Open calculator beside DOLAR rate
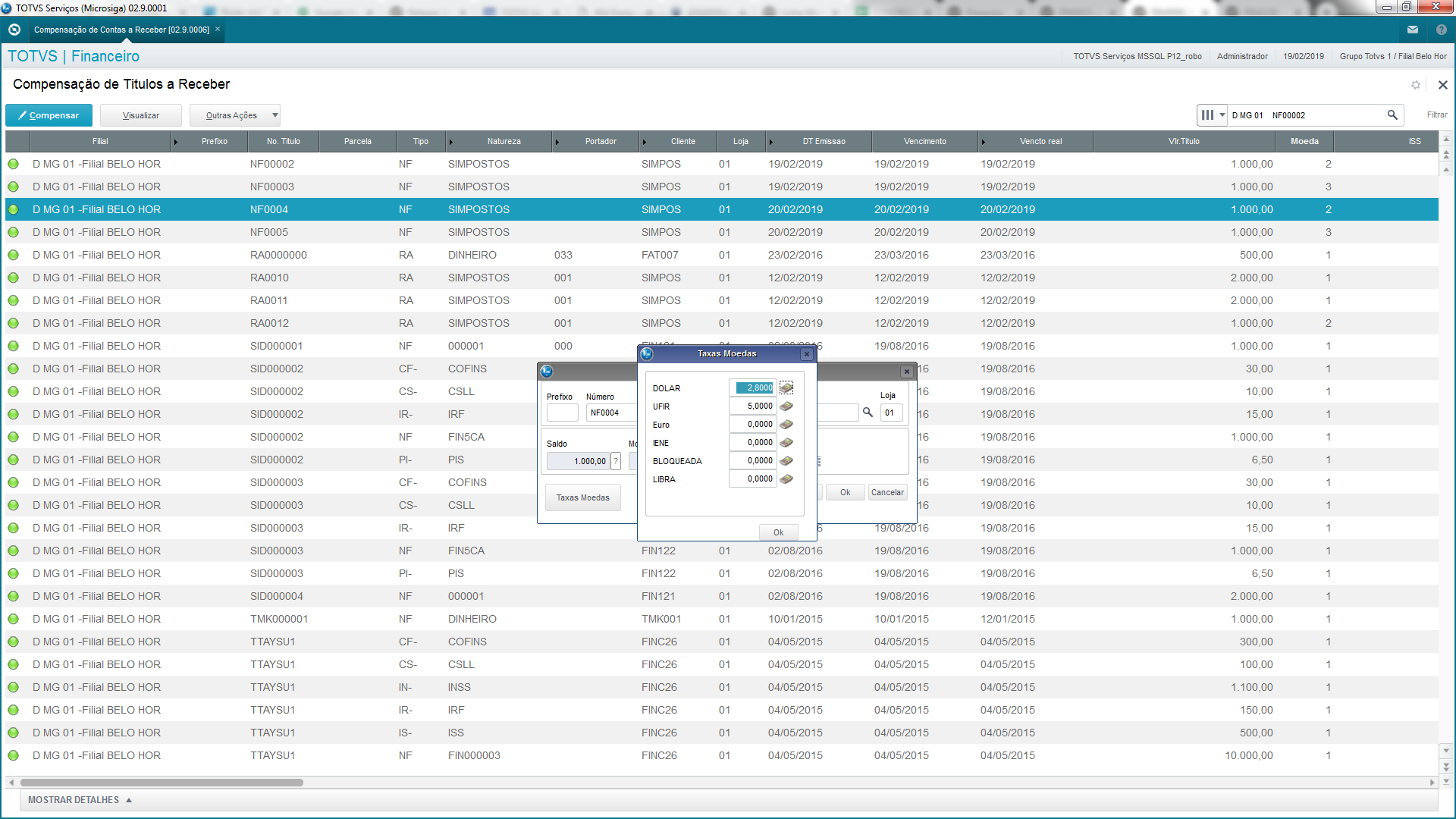Viewport: 1456px width, 819px height. (x=786, y=388)
